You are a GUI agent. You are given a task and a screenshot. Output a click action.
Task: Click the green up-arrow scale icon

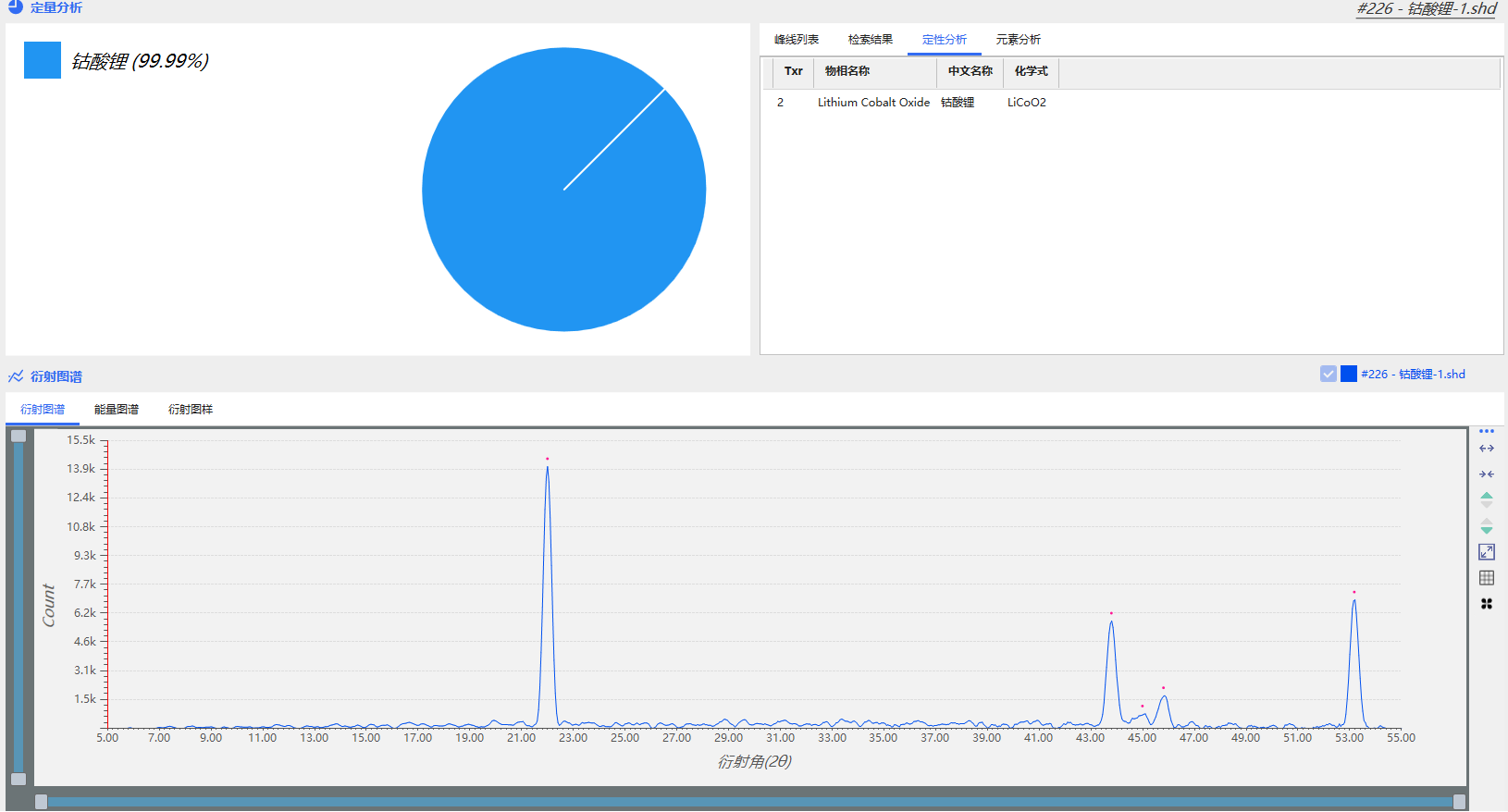pyautogui.click(x=1487, y=497)
